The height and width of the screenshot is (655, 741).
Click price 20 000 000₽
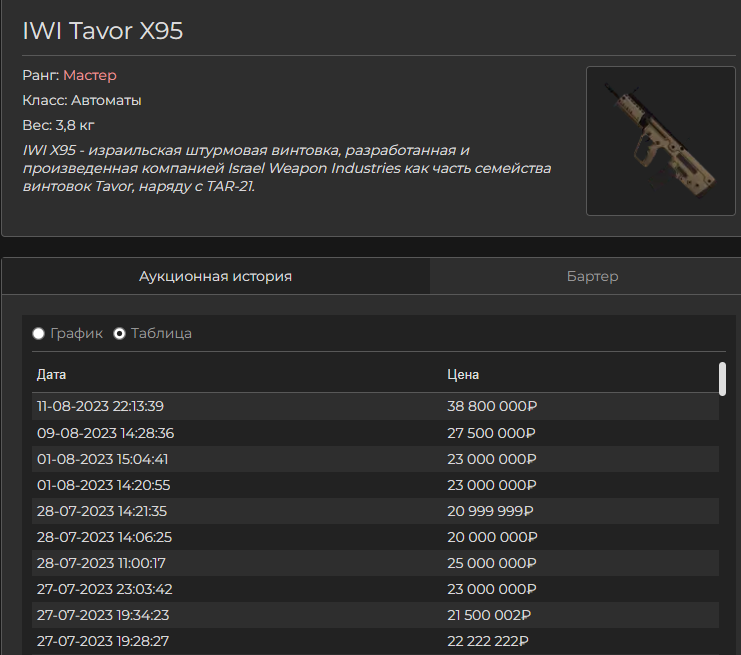492,537
